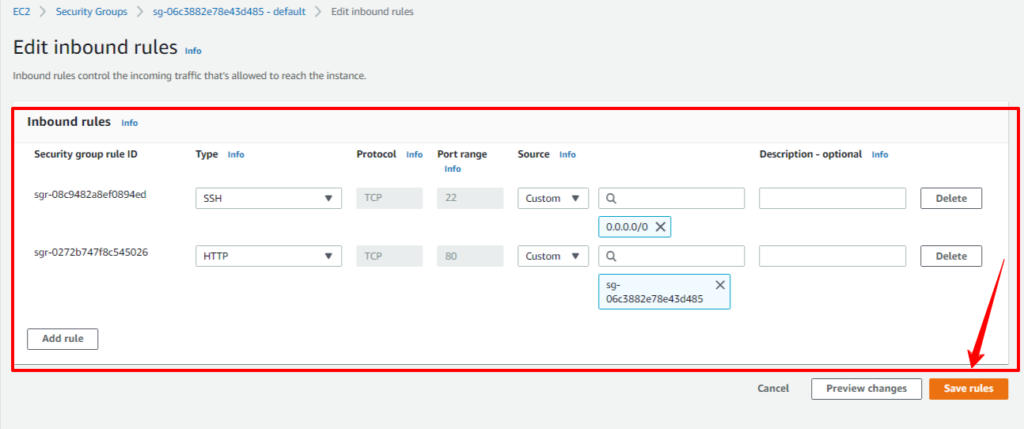Open Info next to Edit inbound rules heading
Screen dimensions: 1024x429
[x=193, y=50]
